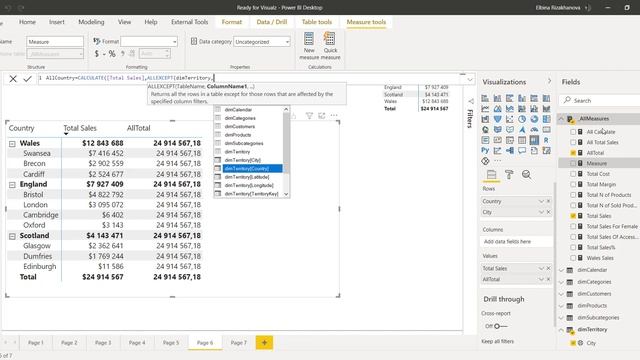Expand the dimProducts table
Image resolution: width=640 pixels, height=360 pixels.
(x=561, y=306)
